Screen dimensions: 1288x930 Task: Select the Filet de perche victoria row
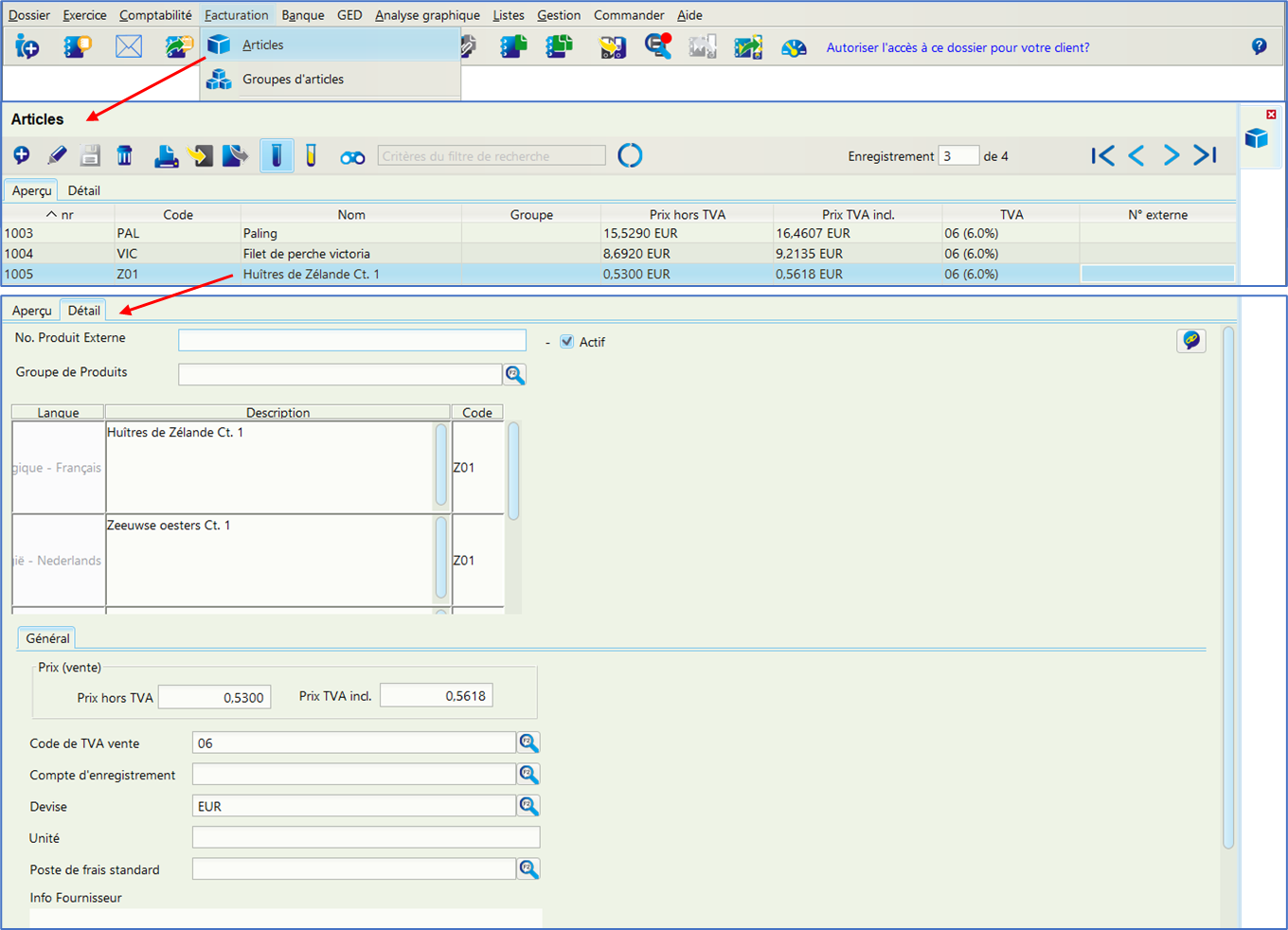pos(618,254)
